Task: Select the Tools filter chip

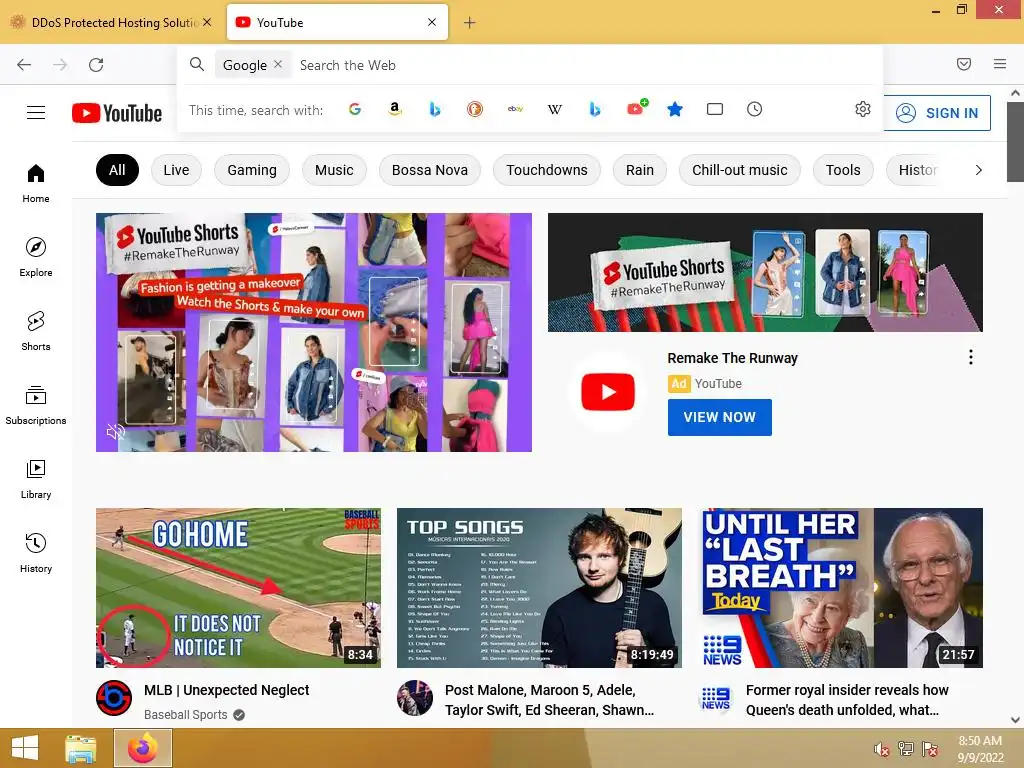Action: coord(843,170)
